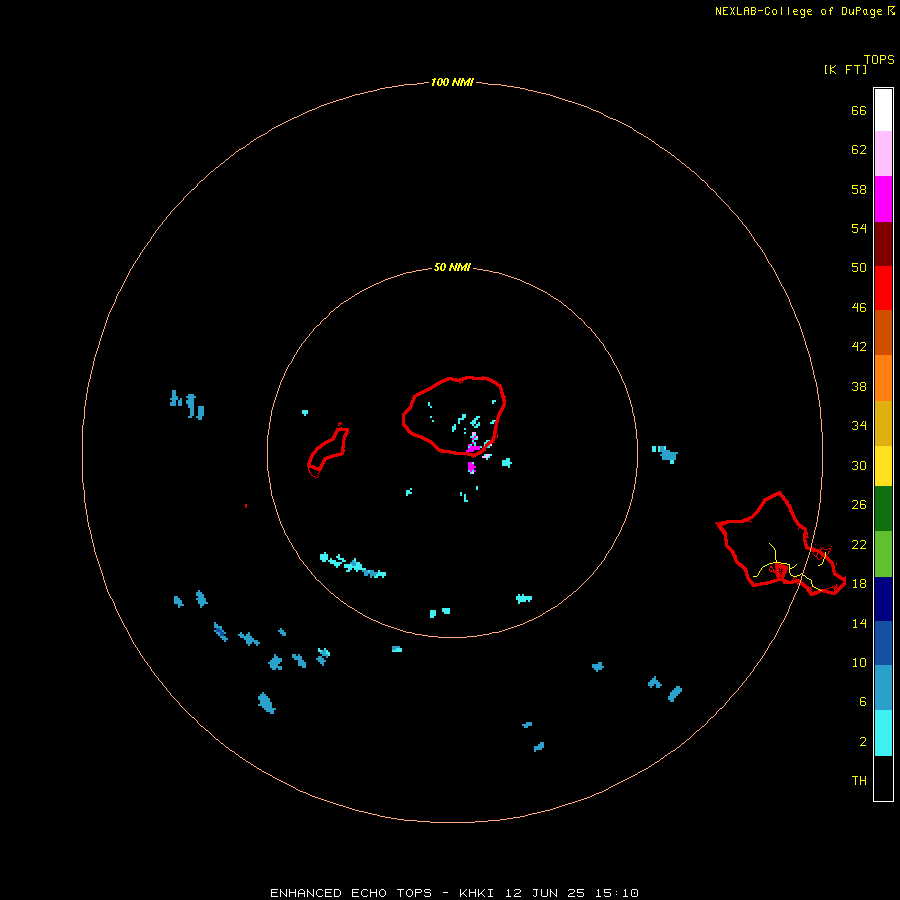Click the "2" legend value
This screenshot has width=900, height=900.
click(x=862, y=742)
